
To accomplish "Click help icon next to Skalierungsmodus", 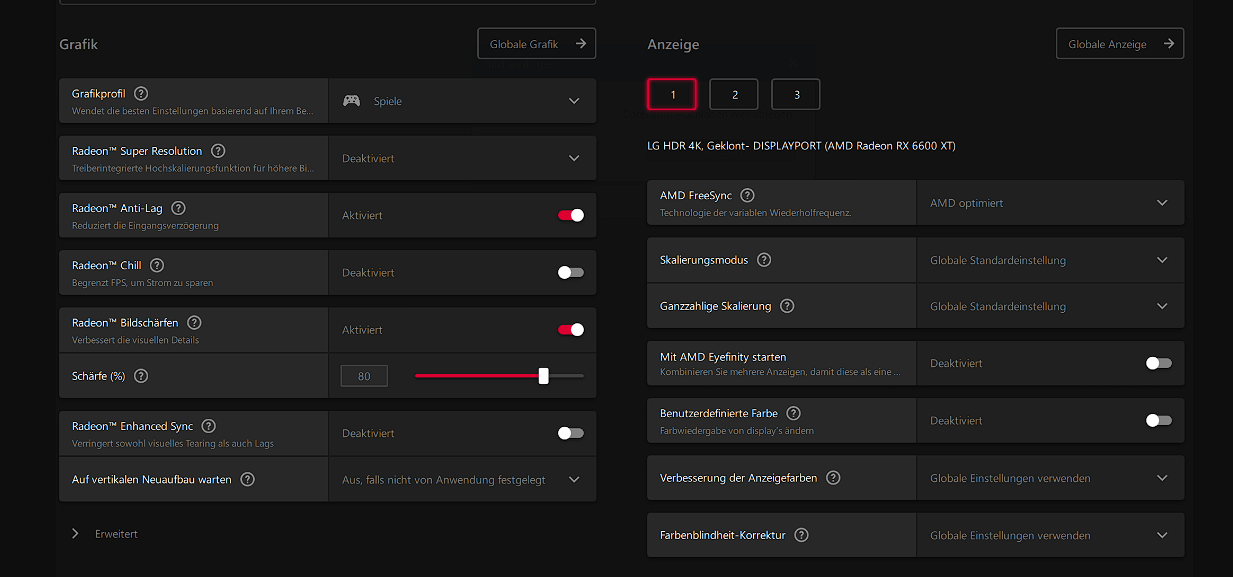I will pos(764,260).
